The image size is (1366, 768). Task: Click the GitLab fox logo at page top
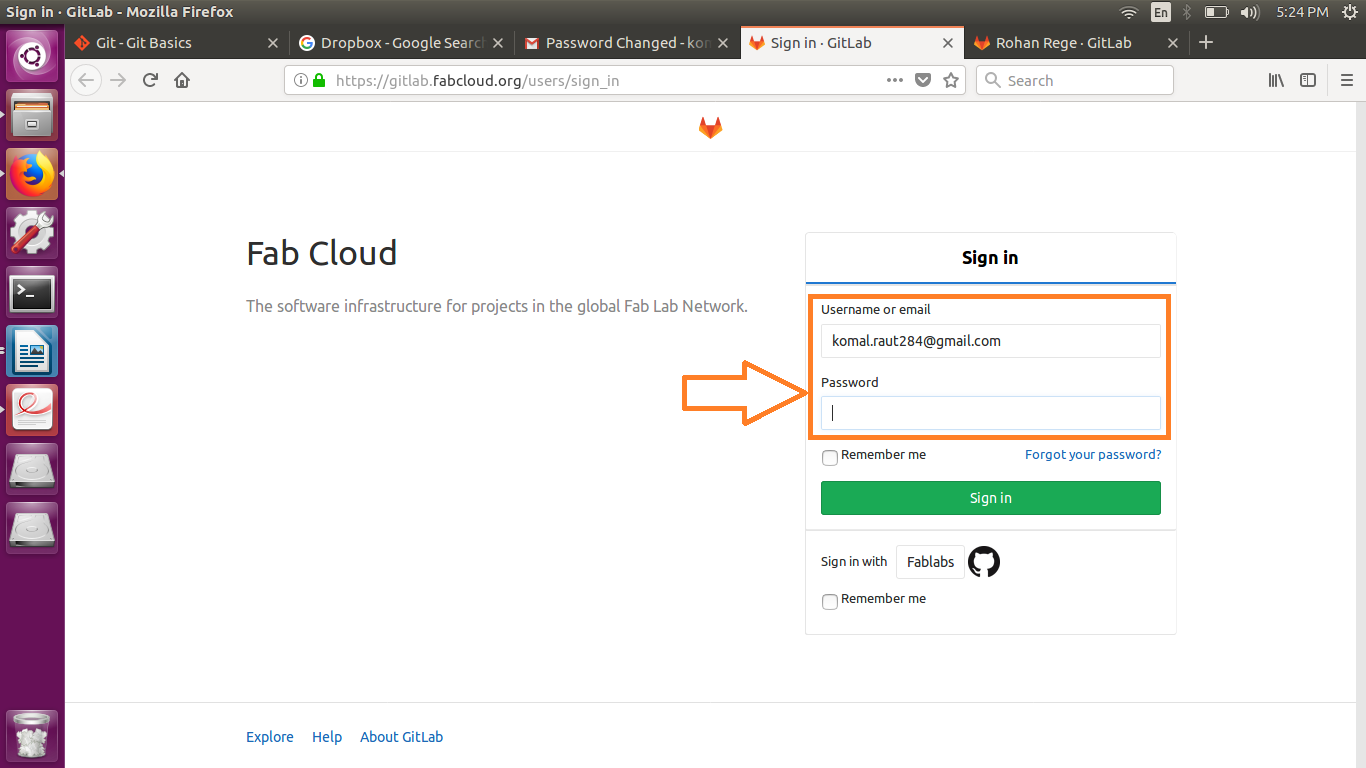tap(710, 127)
